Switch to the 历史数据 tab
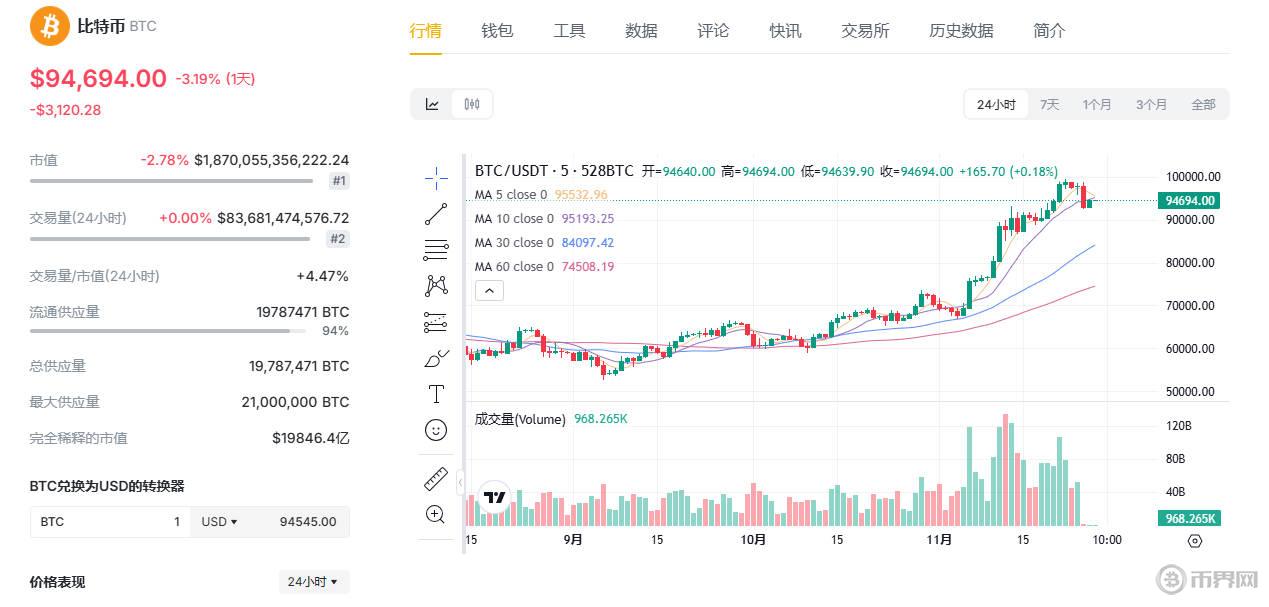This screenshot has height=607, width=1269. 961,30
